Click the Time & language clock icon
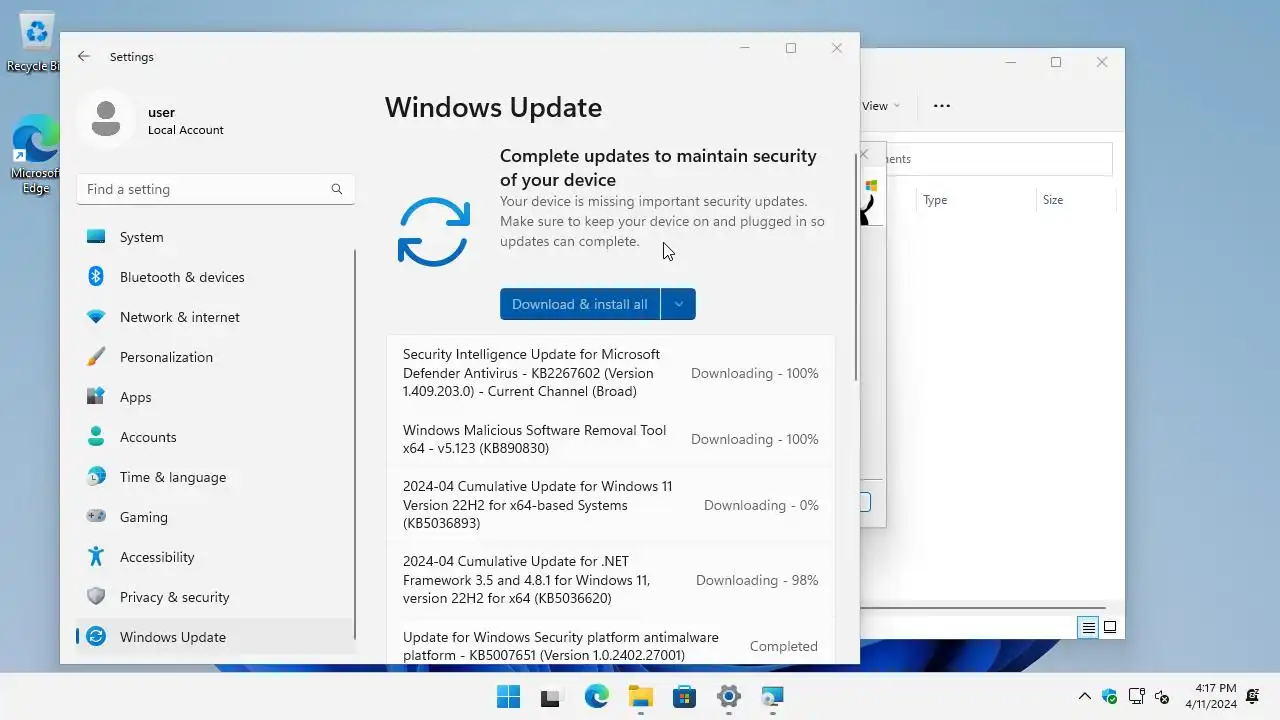1280x720 pixels. point(96,477)
